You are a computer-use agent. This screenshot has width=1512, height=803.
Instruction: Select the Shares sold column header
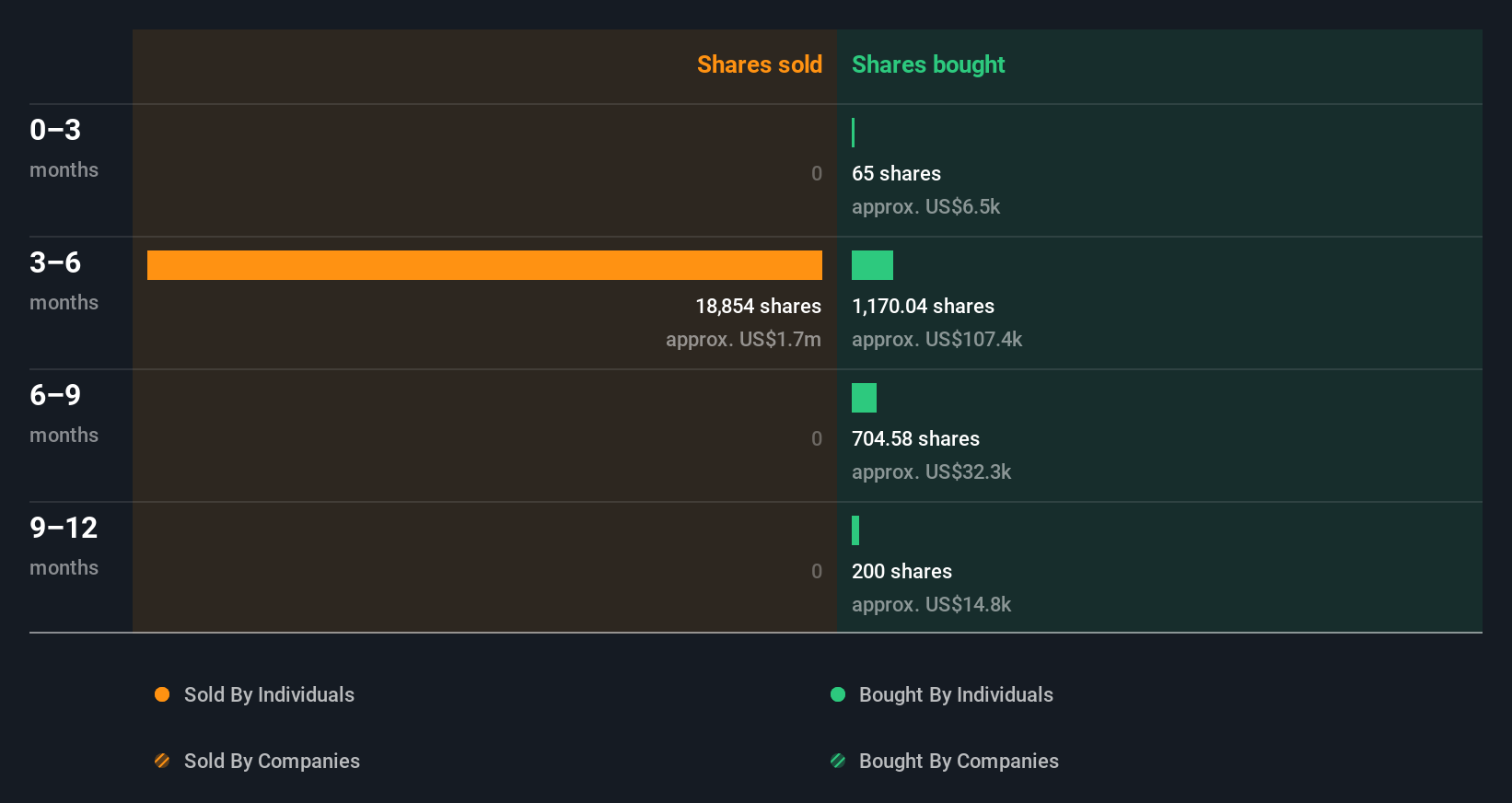760,64
